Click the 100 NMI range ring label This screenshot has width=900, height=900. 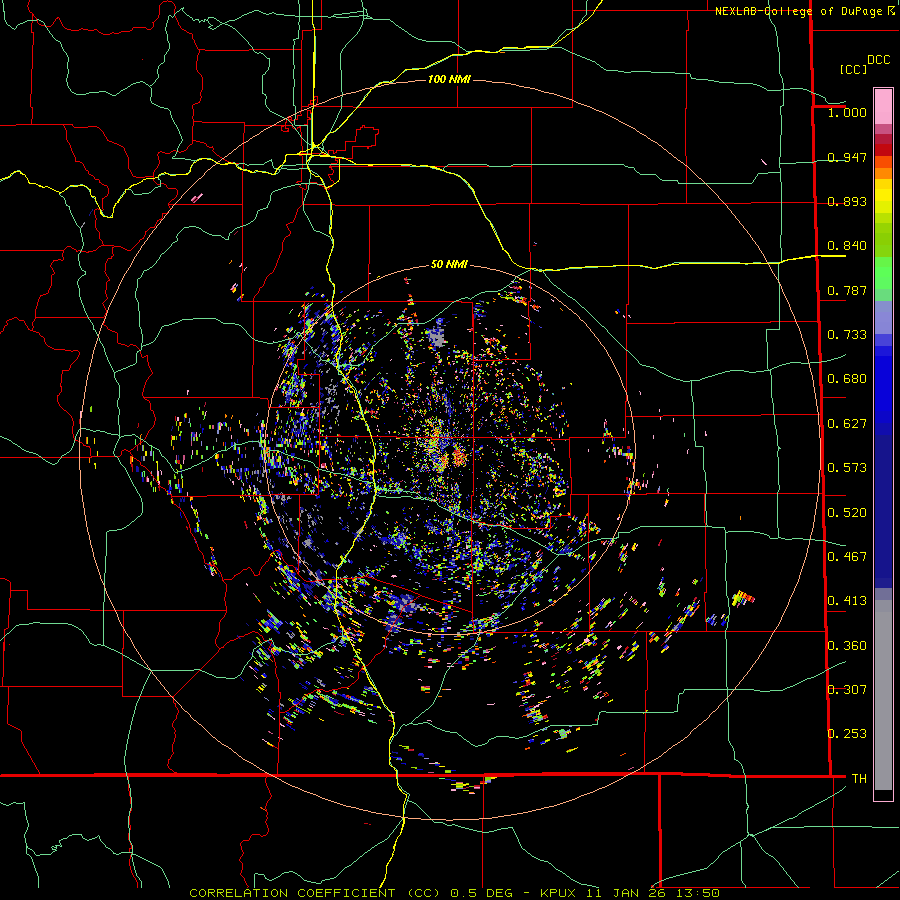click(449, 79)
